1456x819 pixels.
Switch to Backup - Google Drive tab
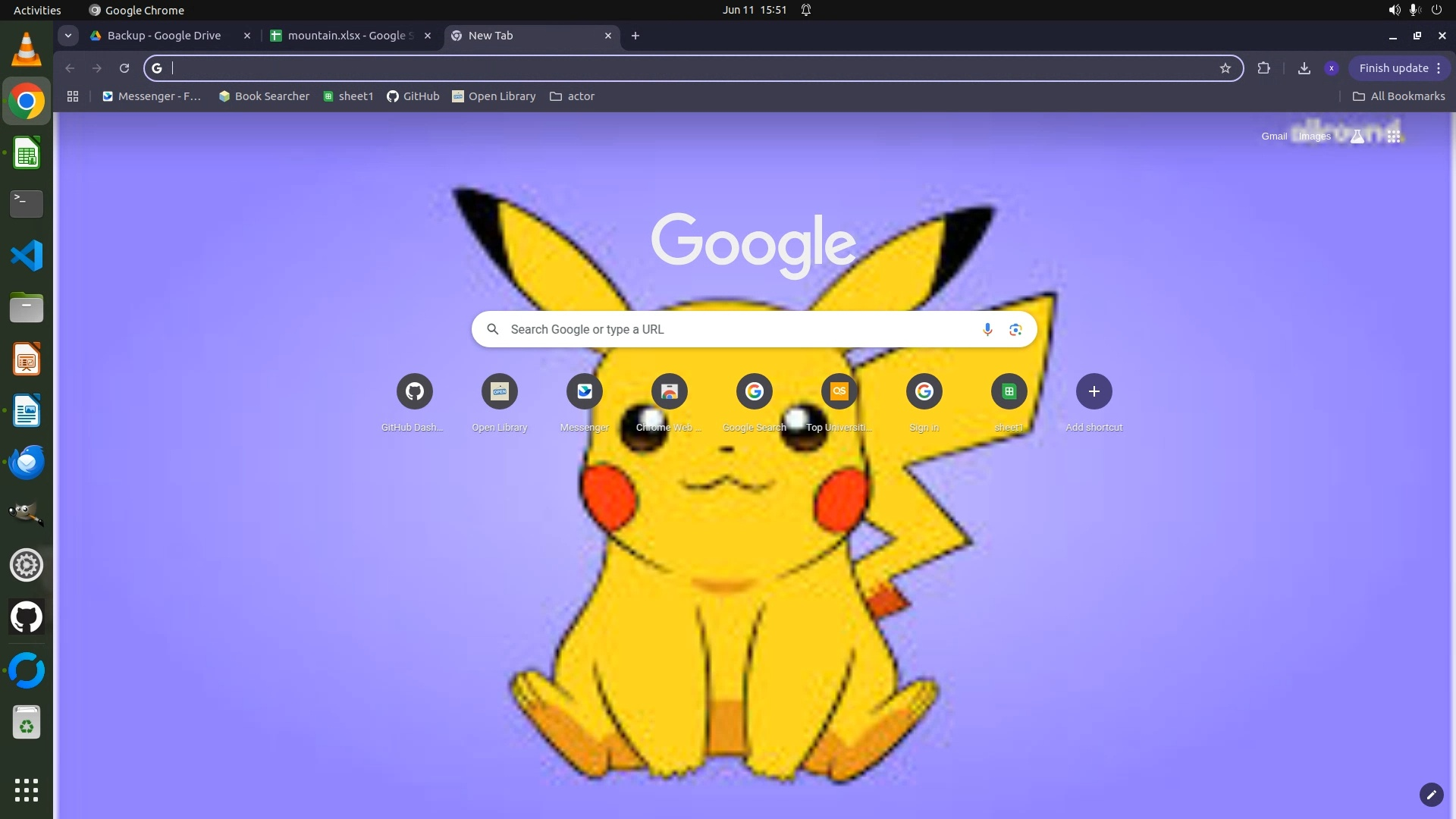click(x=164, y=36)
